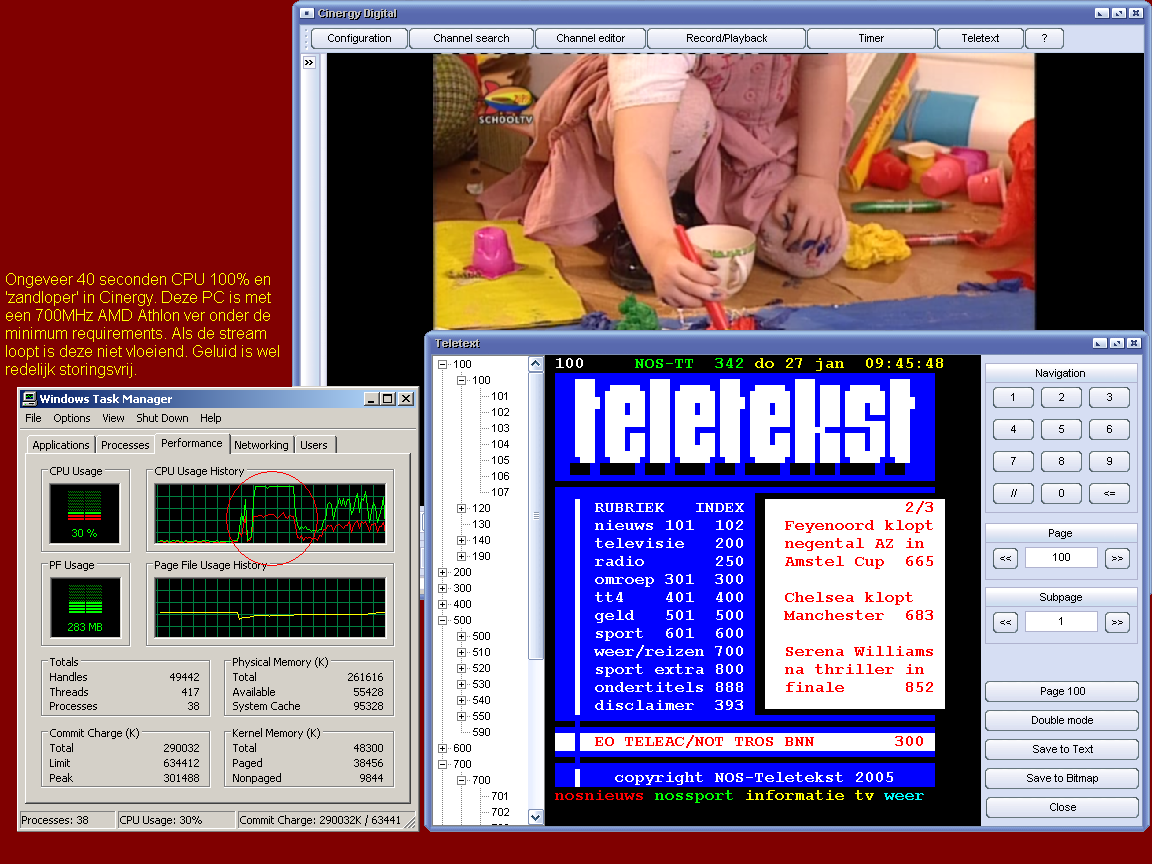Screen dimensions: 1152x864
Task: Expand the 120 tree node
Action: pyautogui.click(x=461, y=508)
